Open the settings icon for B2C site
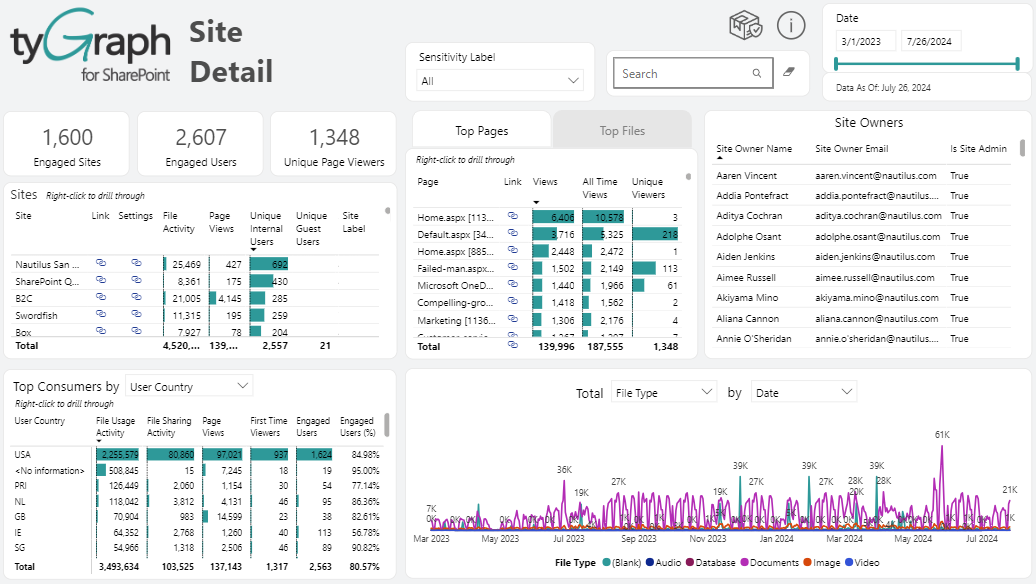 pyautogui.click(x=136, y=298)
